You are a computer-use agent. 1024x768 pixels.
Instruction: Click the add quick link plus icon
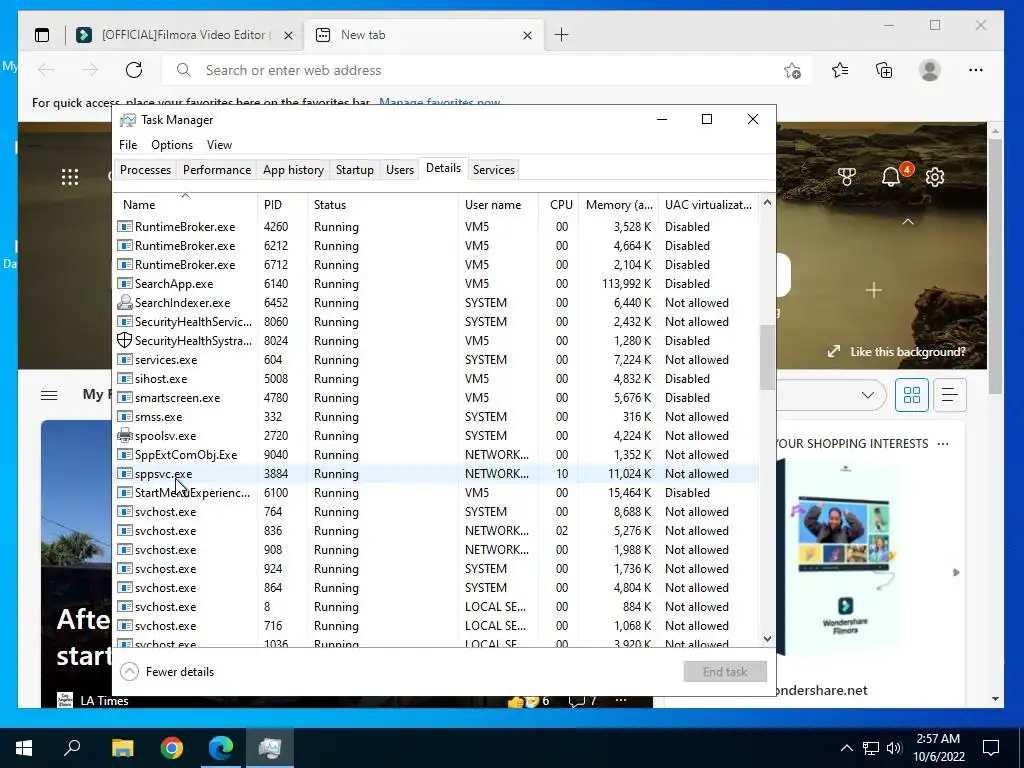(874, 290)
